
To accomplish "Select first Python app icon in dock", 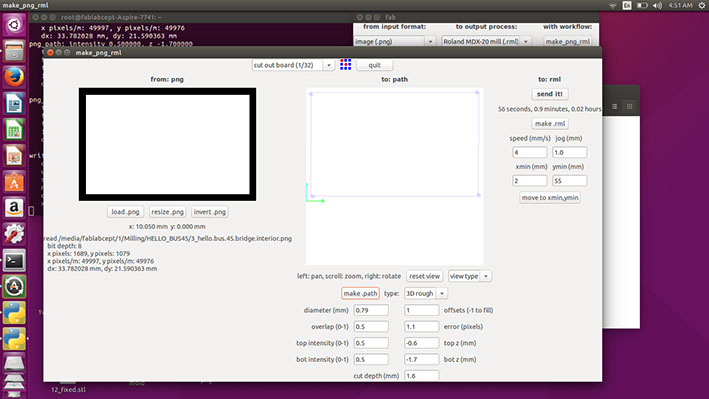I will pyautogui.click(x=14, y=313).
